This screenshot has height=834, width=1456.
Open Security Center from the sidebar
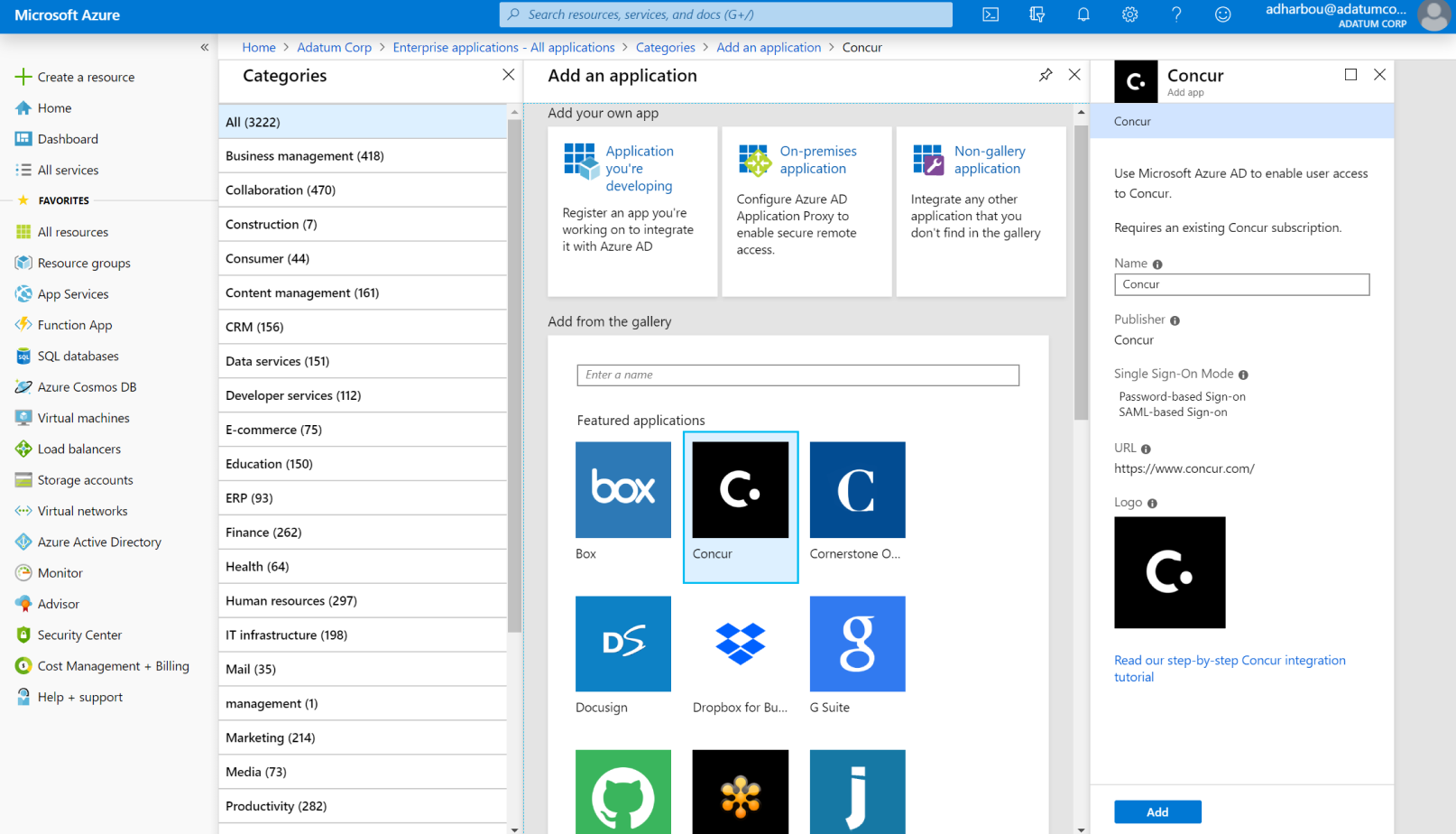coord(79,635)
